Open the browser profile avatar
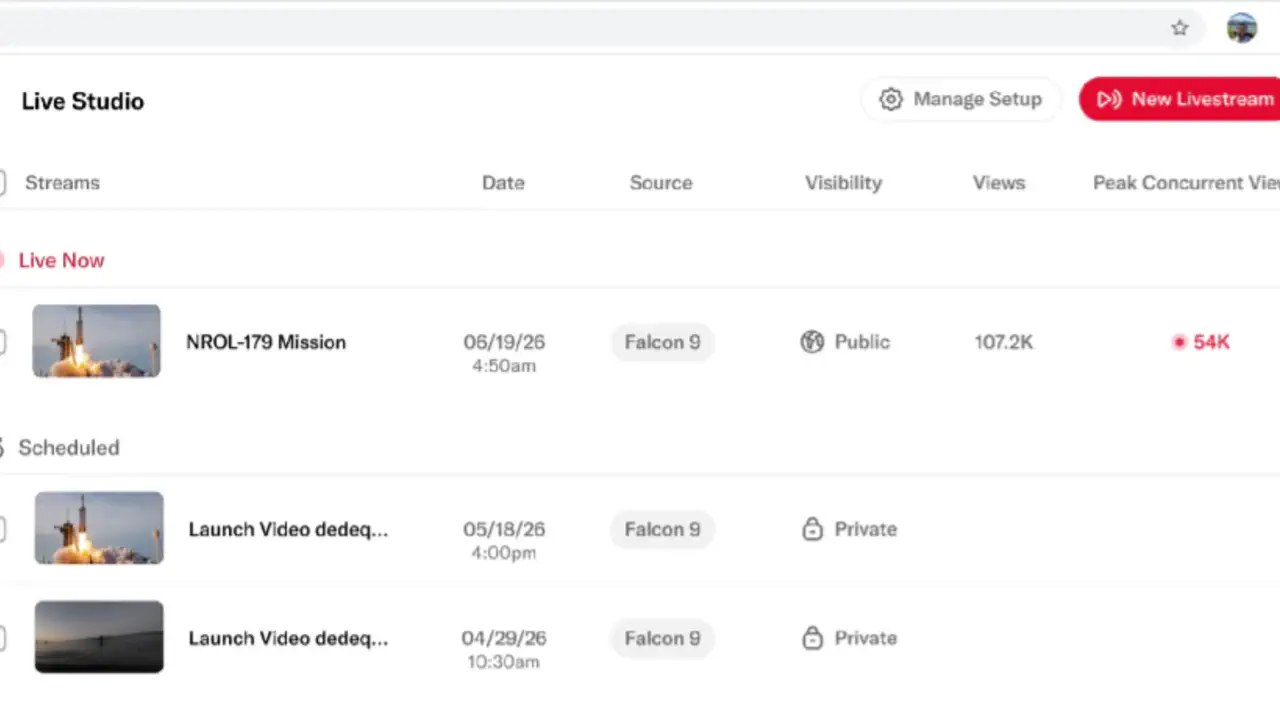This screenshot has height=720, width=1280. pyautogui.click(x=1242, y=28)
